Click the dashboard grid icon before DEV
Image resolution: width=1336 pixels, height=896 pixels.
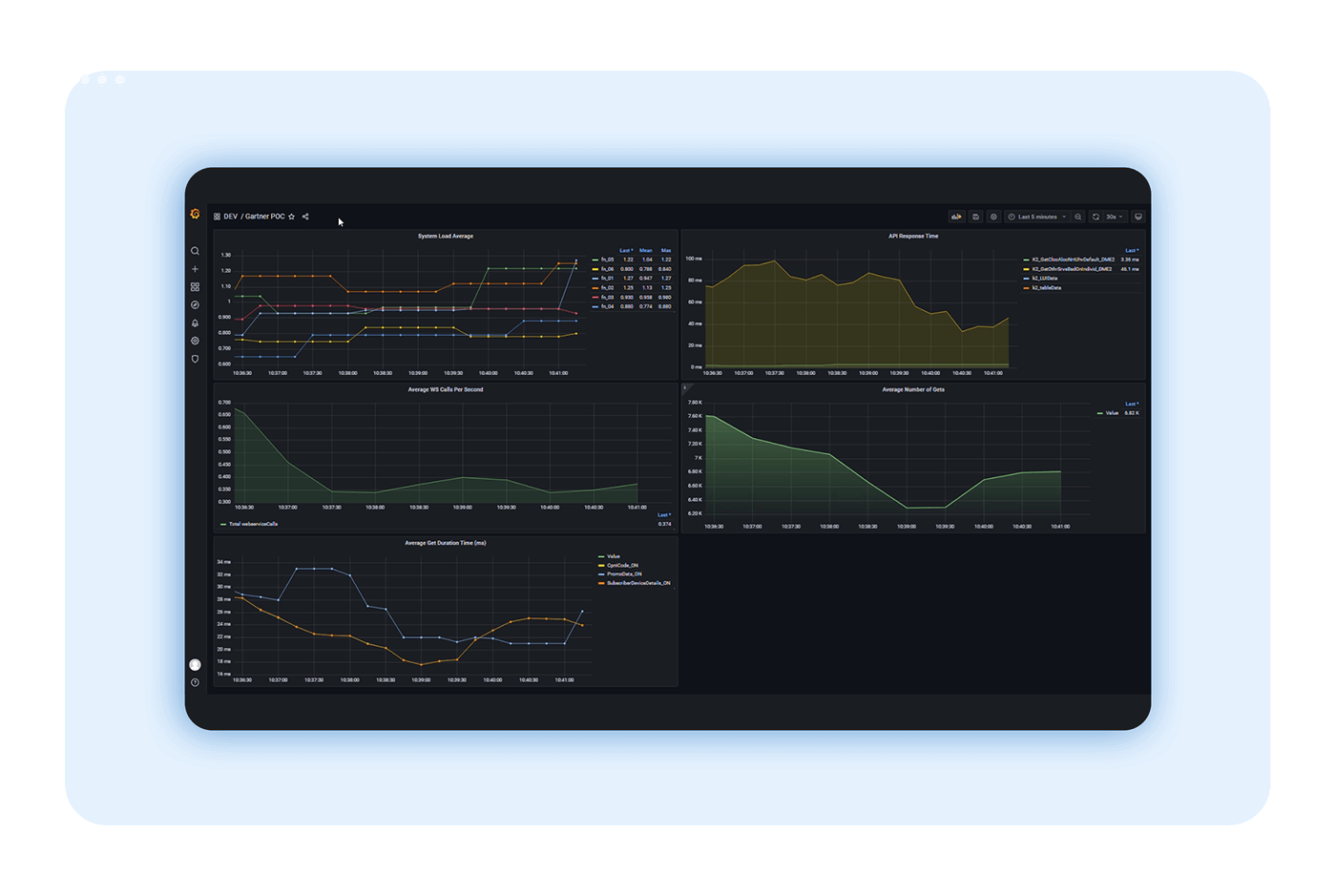click(x=217, y=217)
